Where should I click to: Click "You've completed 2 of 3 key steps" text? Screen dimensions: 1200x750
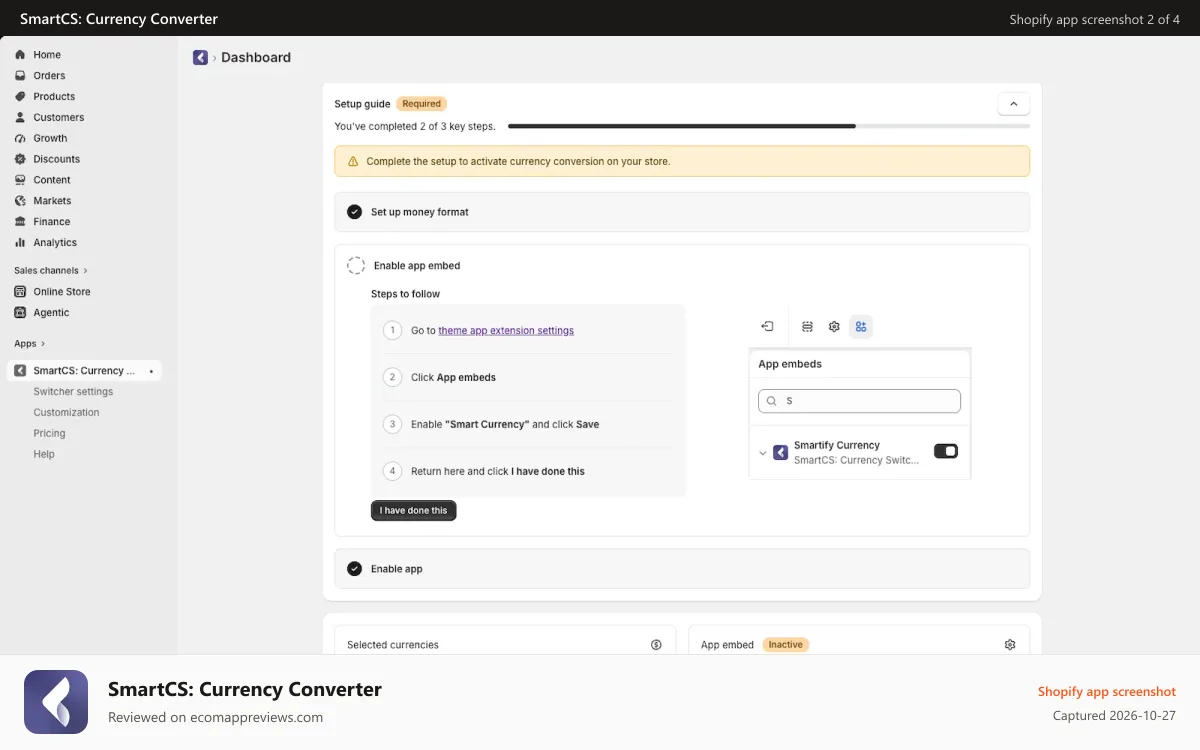coord(415,127)
